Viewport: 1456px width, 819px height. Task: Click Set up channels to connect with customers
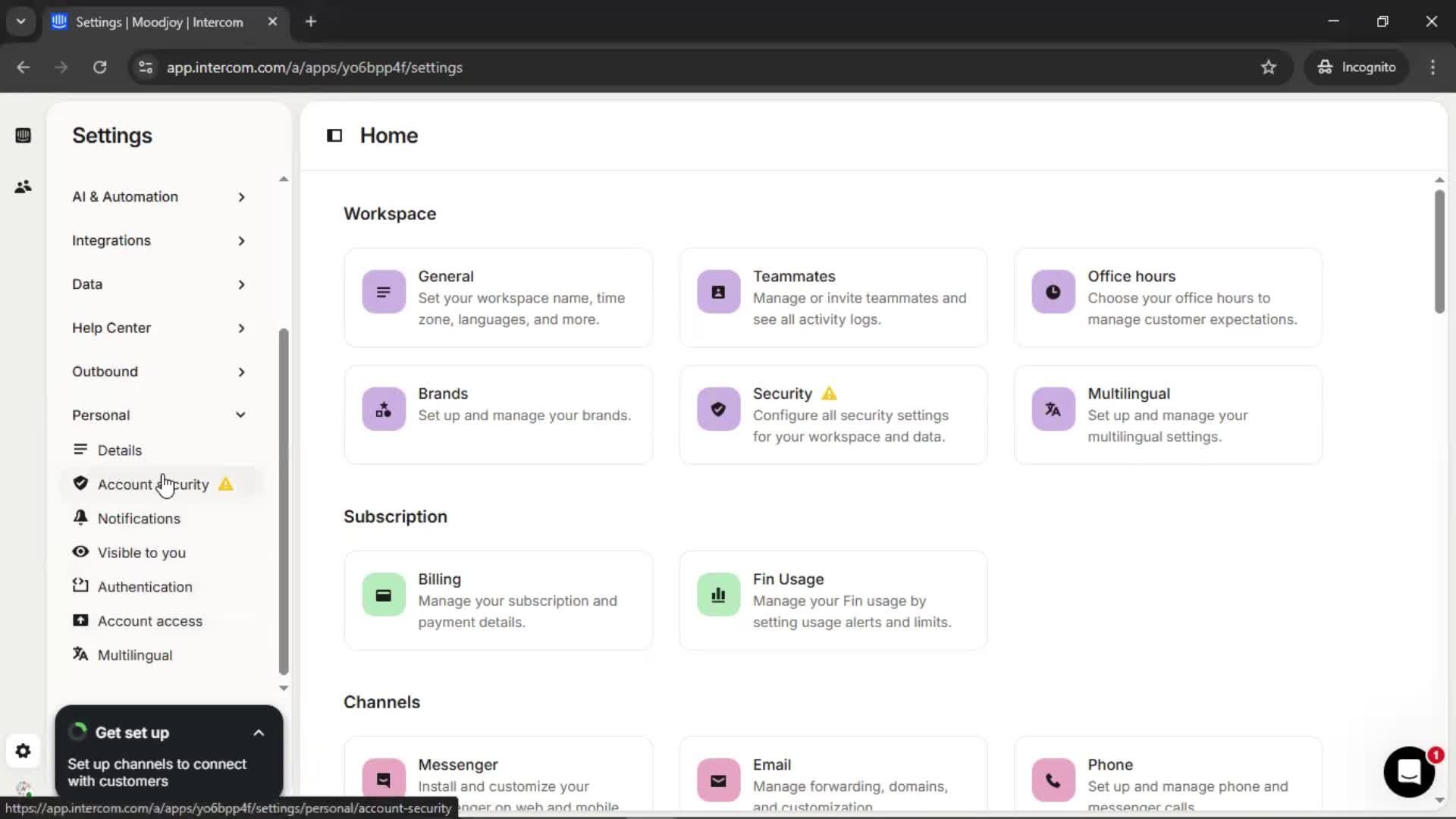coord(157,773)
